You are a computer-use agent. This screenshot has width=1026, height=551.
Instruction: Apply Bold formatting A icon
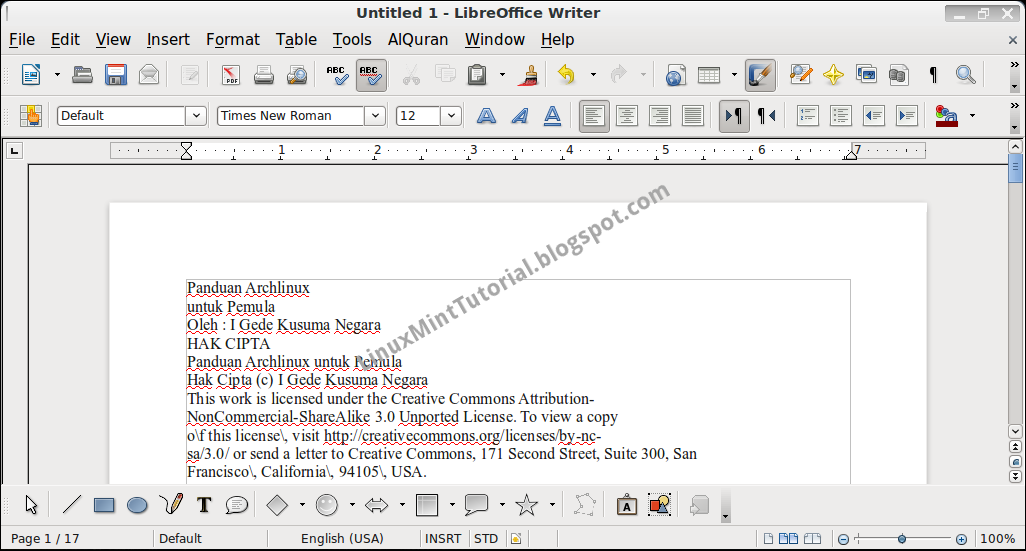[x=486, y=116]
